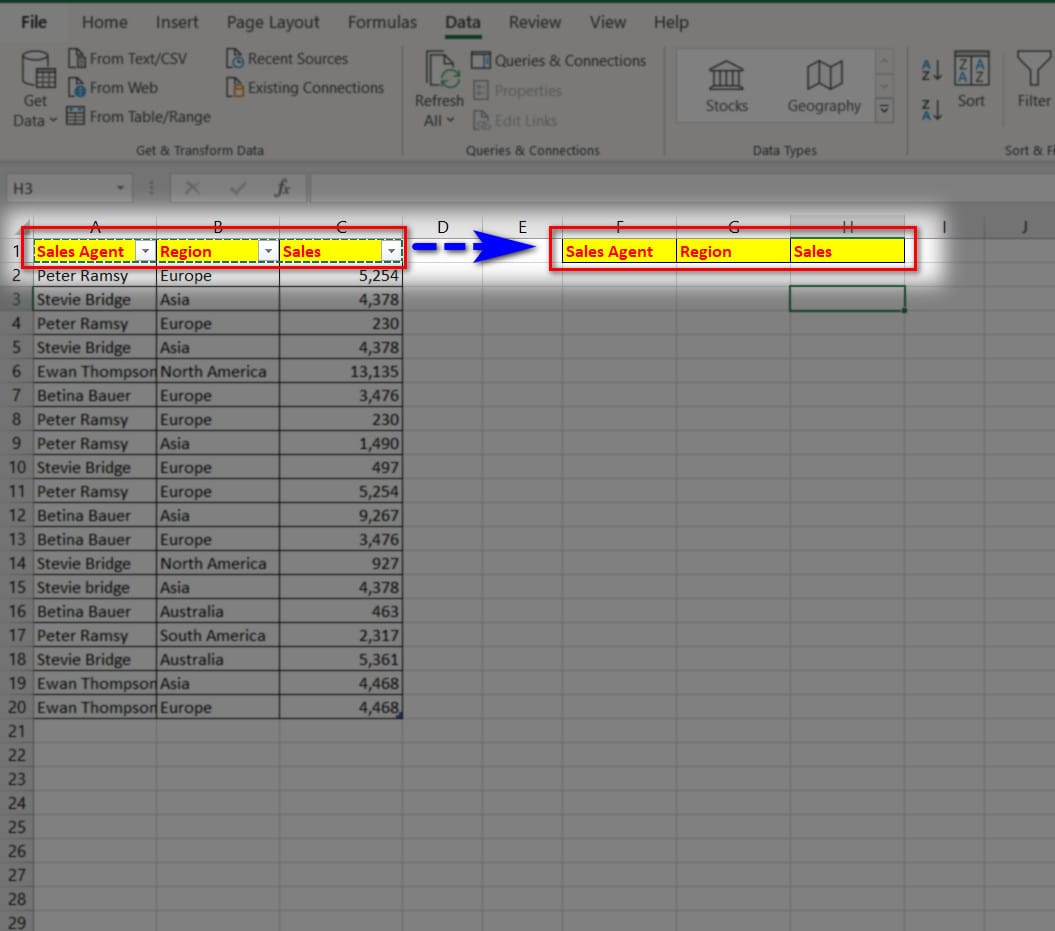Switch to the Formulas tab
The height and width of the screenshot is (931, 1055).
click(x=382, y=22)
